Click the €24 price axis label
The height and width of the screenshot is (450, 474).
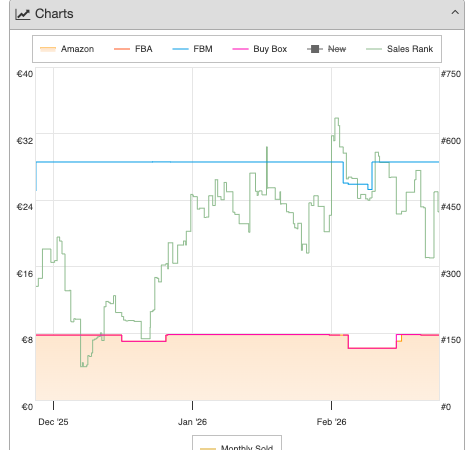click(25, 207)
